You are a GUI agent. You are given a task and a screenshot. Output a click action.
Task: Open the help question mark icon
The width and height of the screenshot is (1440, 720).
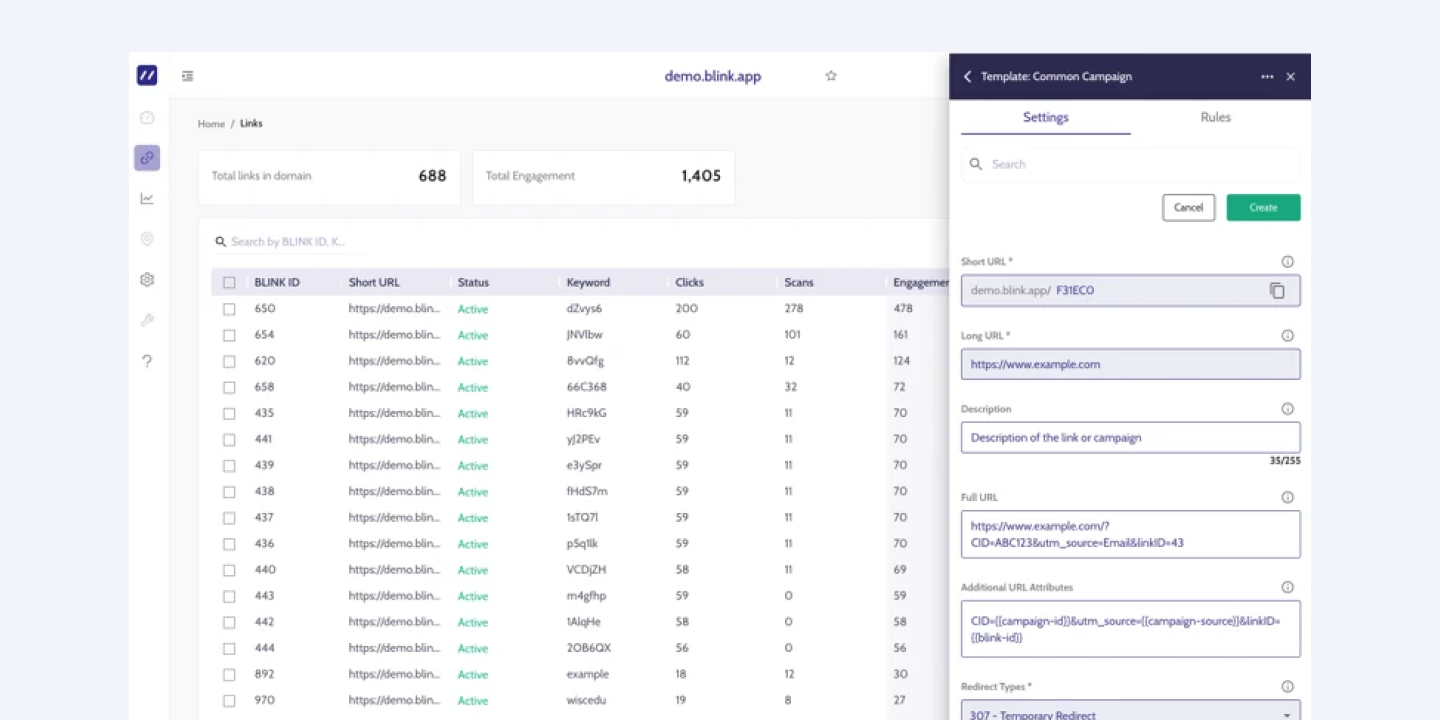coord(147,361)
